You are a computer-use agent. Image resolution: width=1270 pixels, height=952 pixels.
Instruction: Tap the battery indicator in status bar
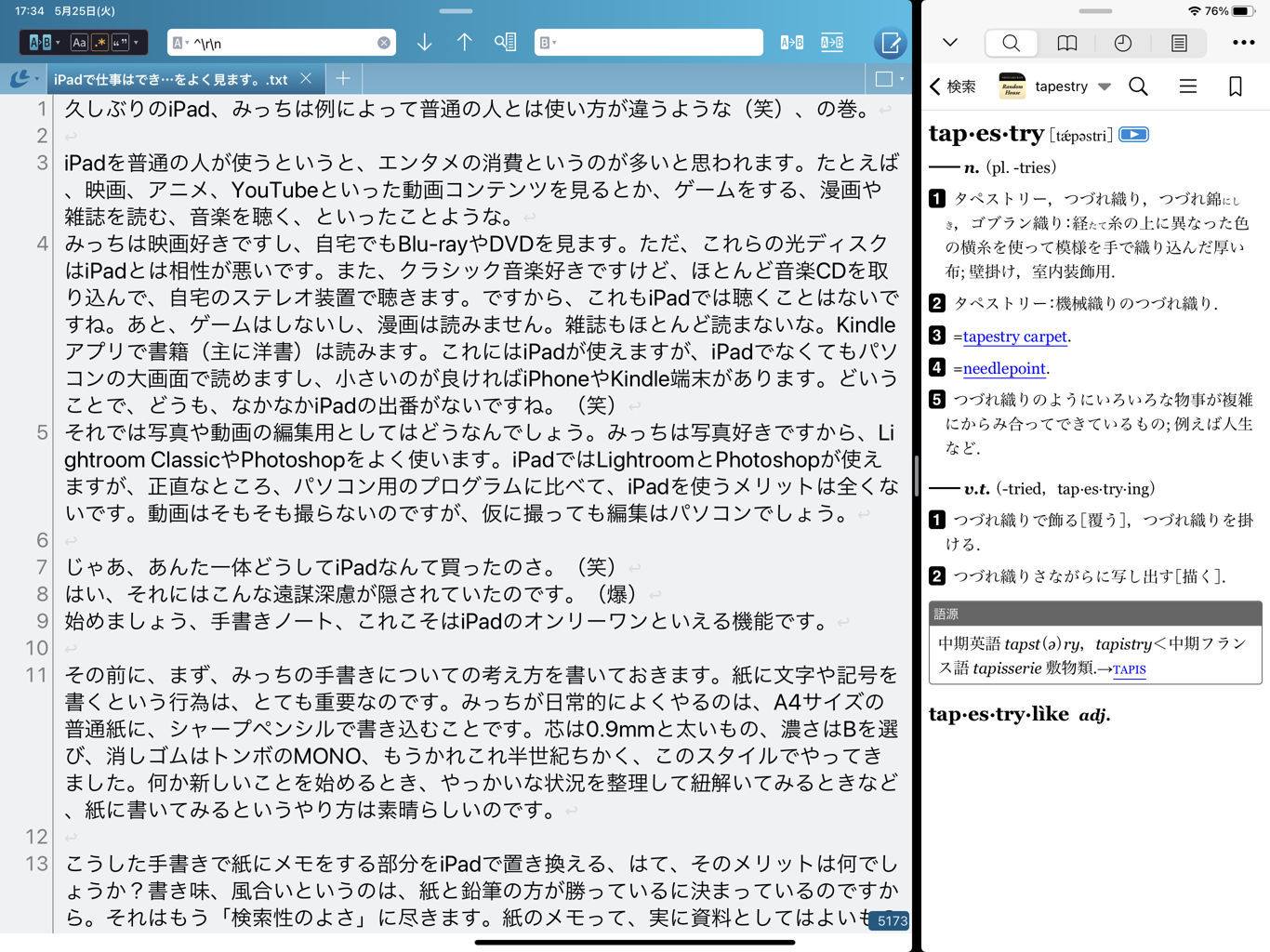tap(1244, 11)
